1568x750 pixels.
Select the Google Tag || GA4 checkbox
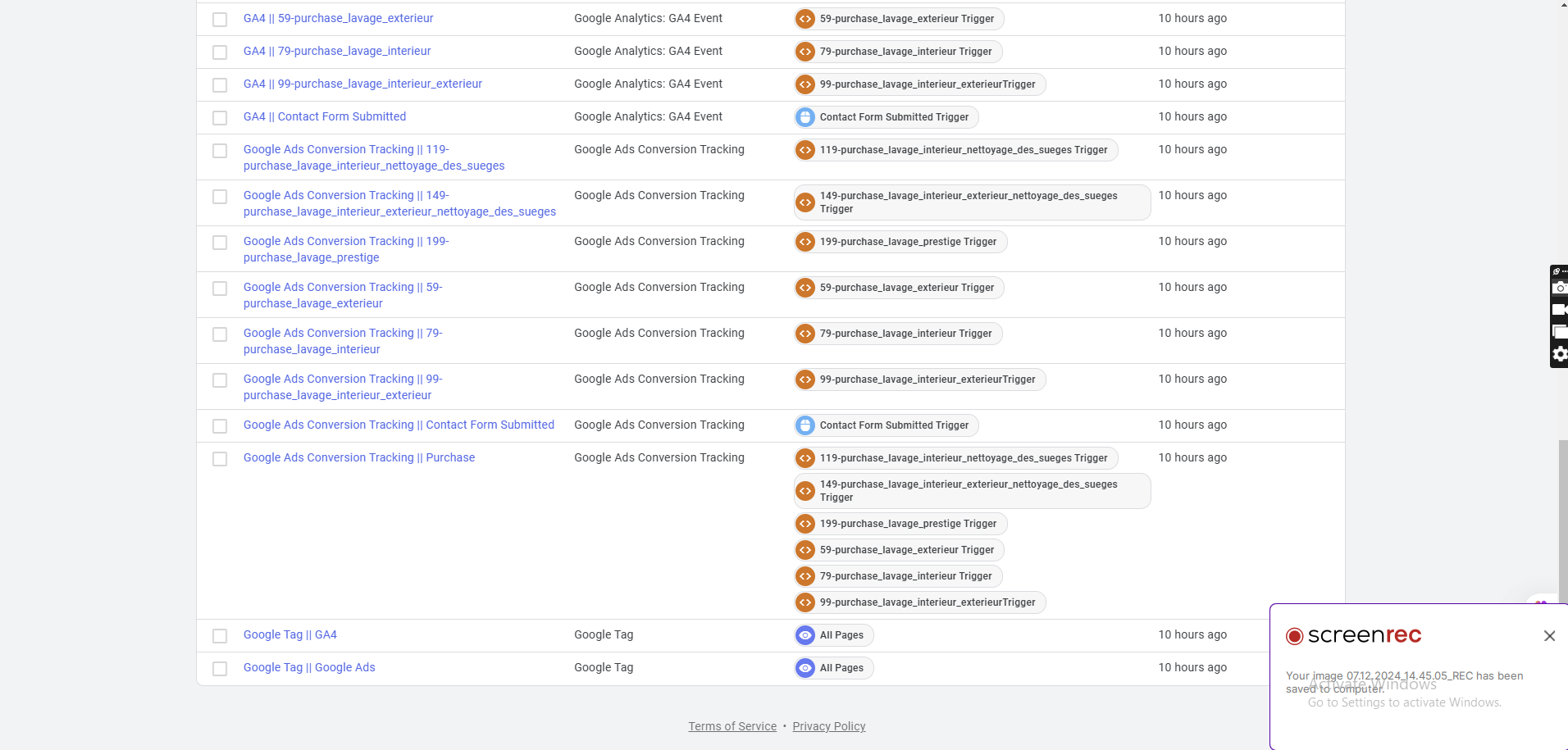tap(220, 636)
